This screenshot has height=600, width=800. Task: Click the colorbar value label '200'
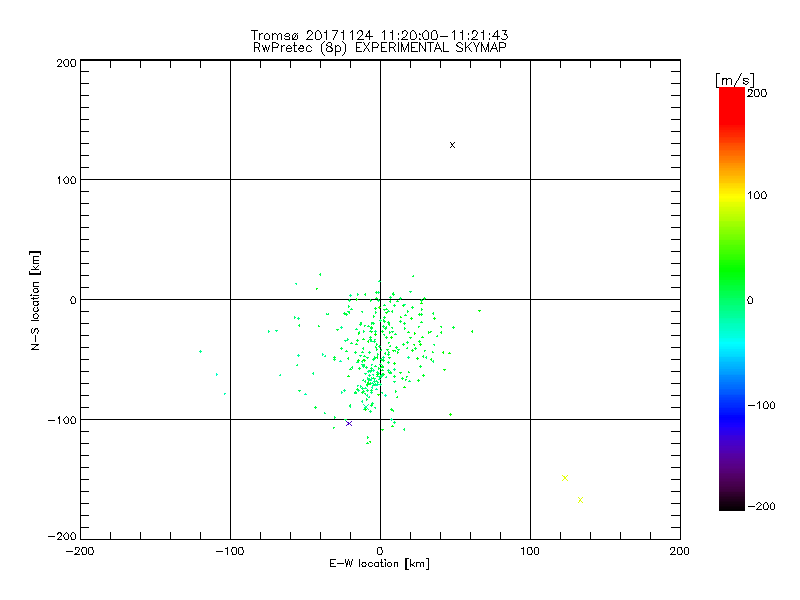click(757, 93)
